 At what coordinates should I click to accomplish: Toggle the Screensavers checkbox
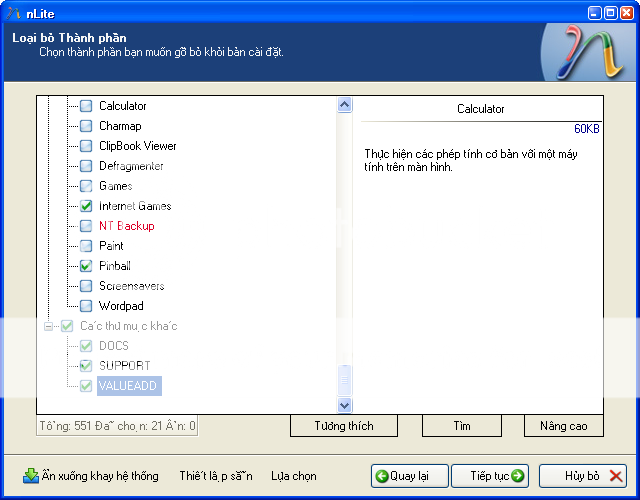coord(86,286)
